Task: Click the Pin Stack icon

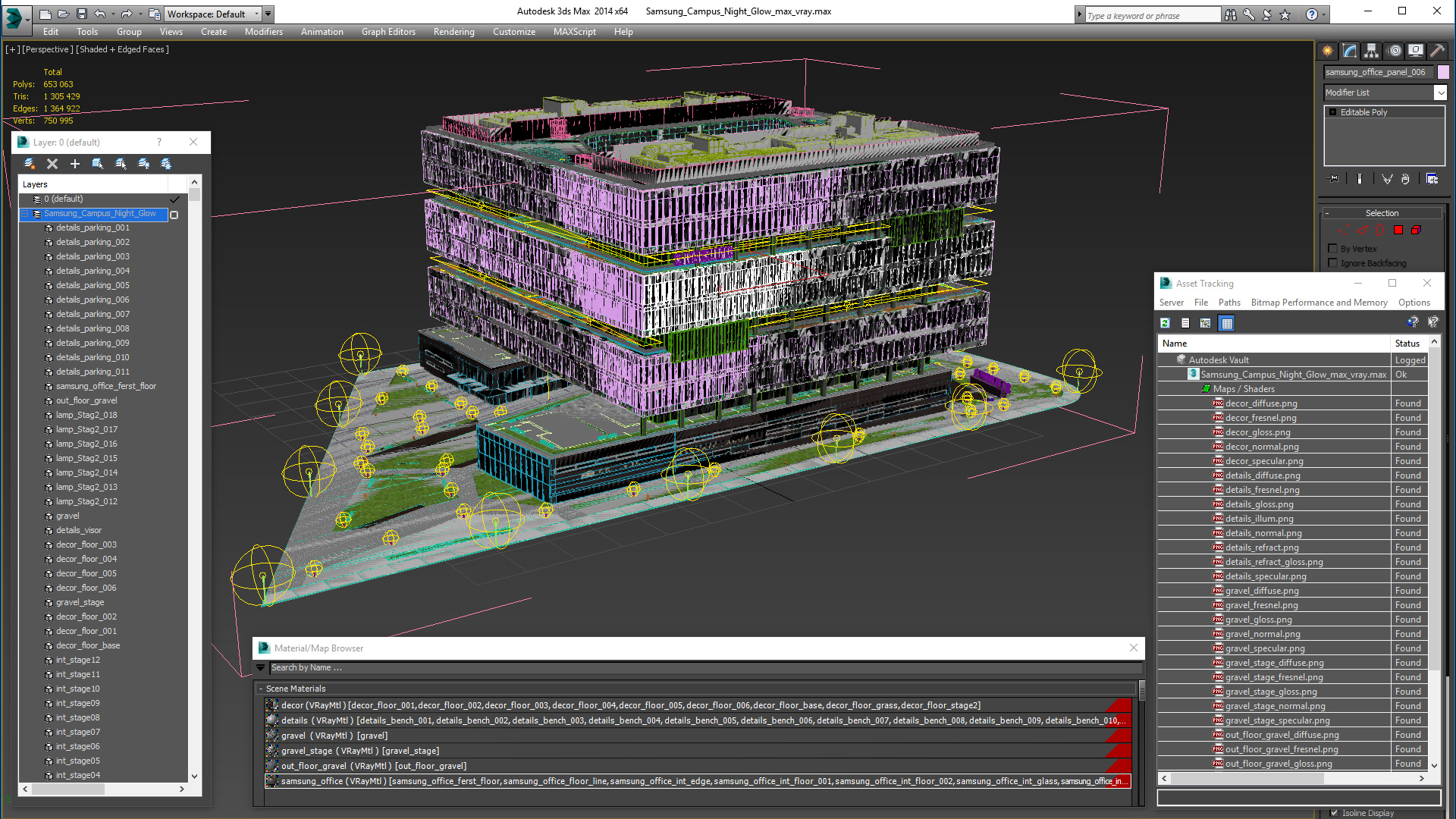Action: 1334,179
